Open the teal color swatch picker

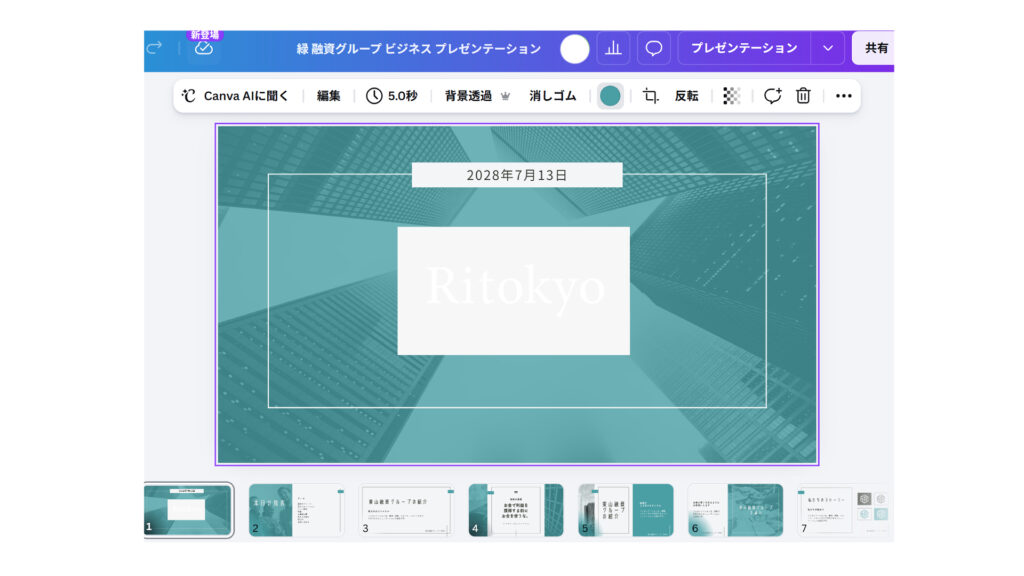pyautogui.click(x=610, y=96)
